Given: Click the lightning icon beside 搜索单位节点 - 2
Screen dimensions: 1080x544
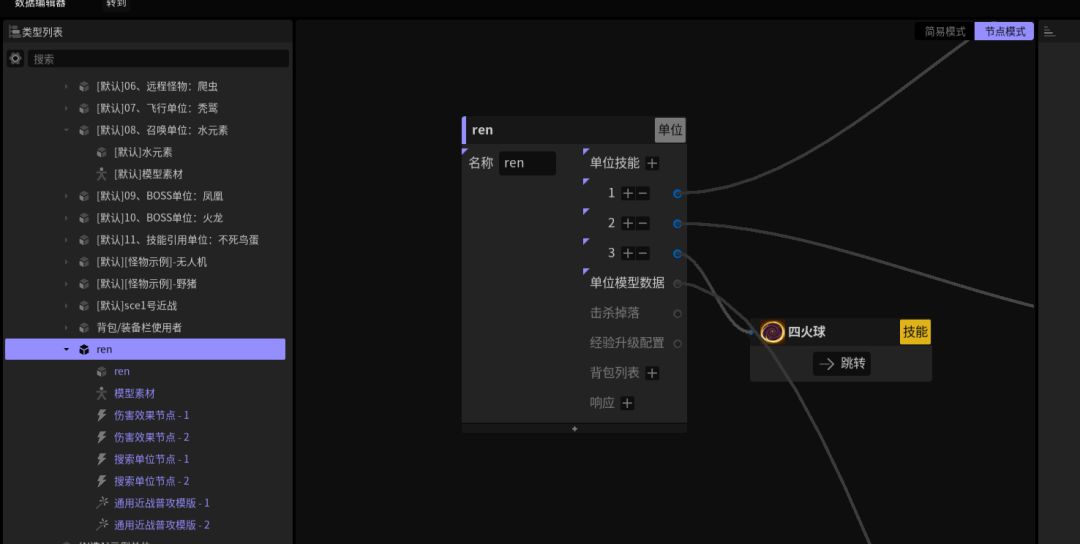Looking at the screenshot, I should 101,481.
